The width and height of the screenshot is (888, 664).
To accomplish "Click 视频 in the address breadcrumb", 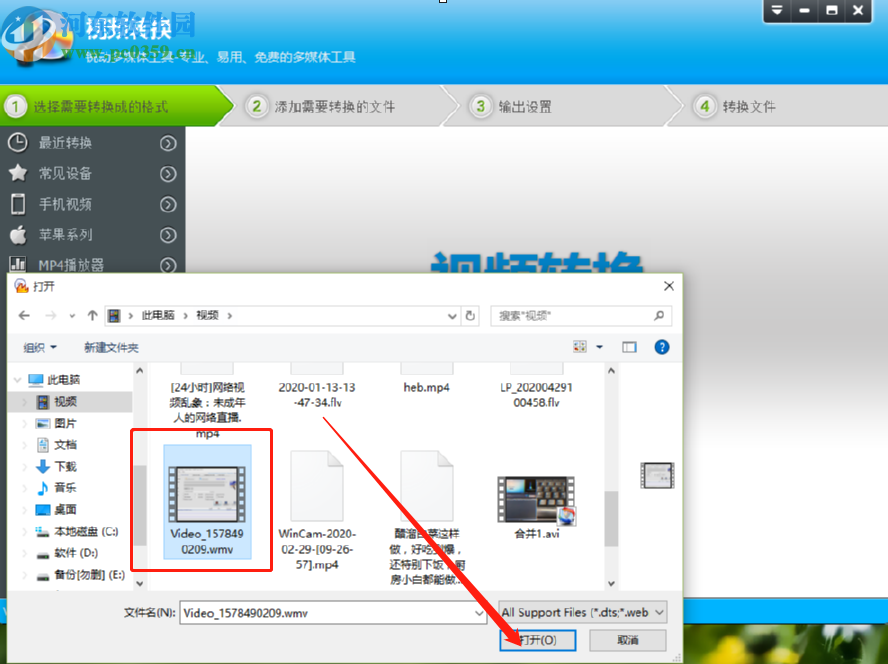I will tap(207, 315).
